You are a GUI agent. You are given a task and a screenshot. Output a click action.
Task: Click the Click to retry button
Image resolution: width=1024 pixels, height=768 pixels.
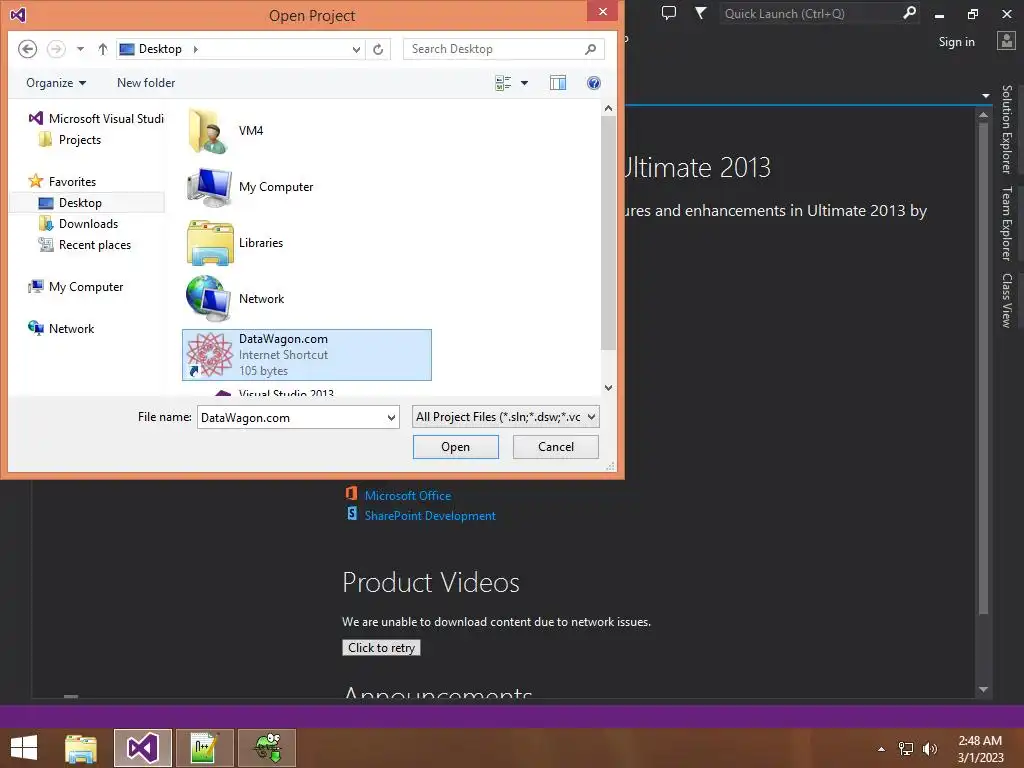pos(381,648)
